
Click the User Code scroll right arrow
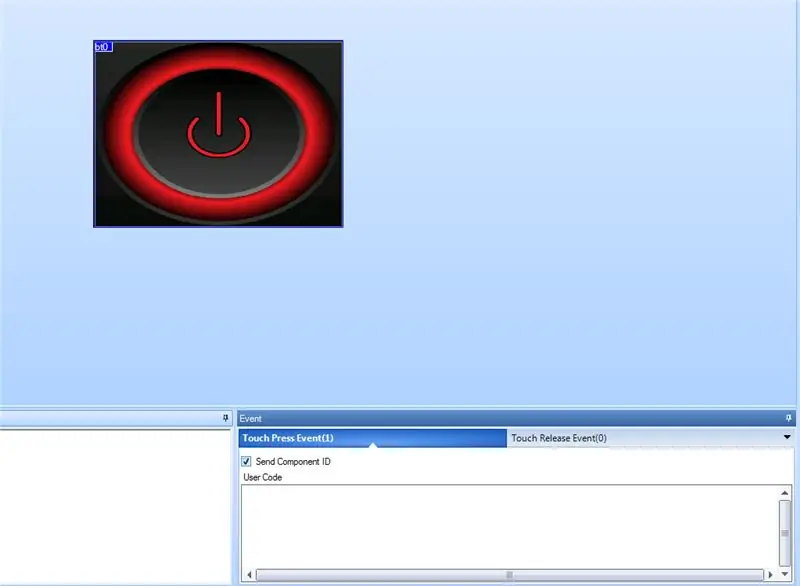click(x=770, y=575)
